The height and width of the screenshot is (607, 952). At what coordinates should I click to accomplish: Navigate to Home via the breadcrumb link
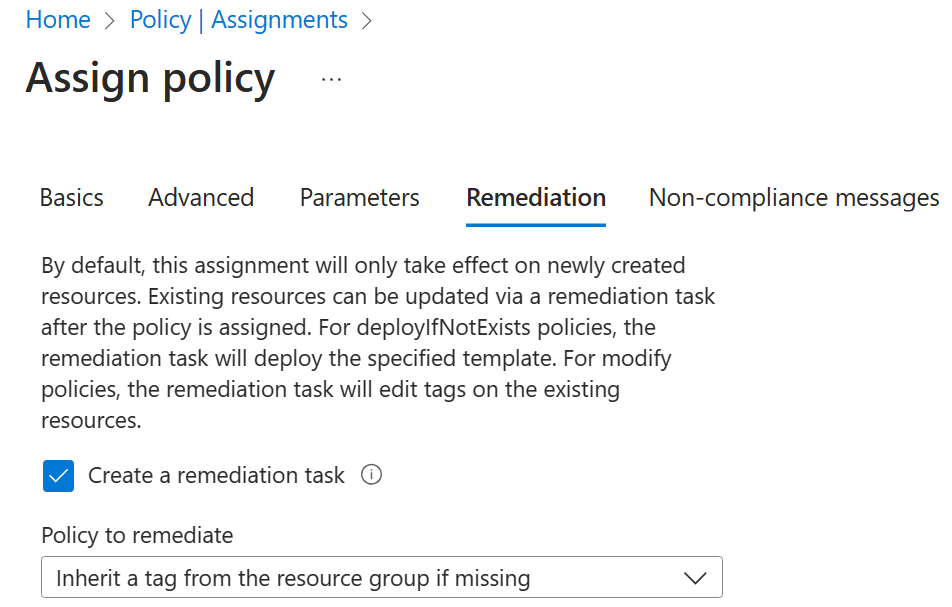(58, 20)
